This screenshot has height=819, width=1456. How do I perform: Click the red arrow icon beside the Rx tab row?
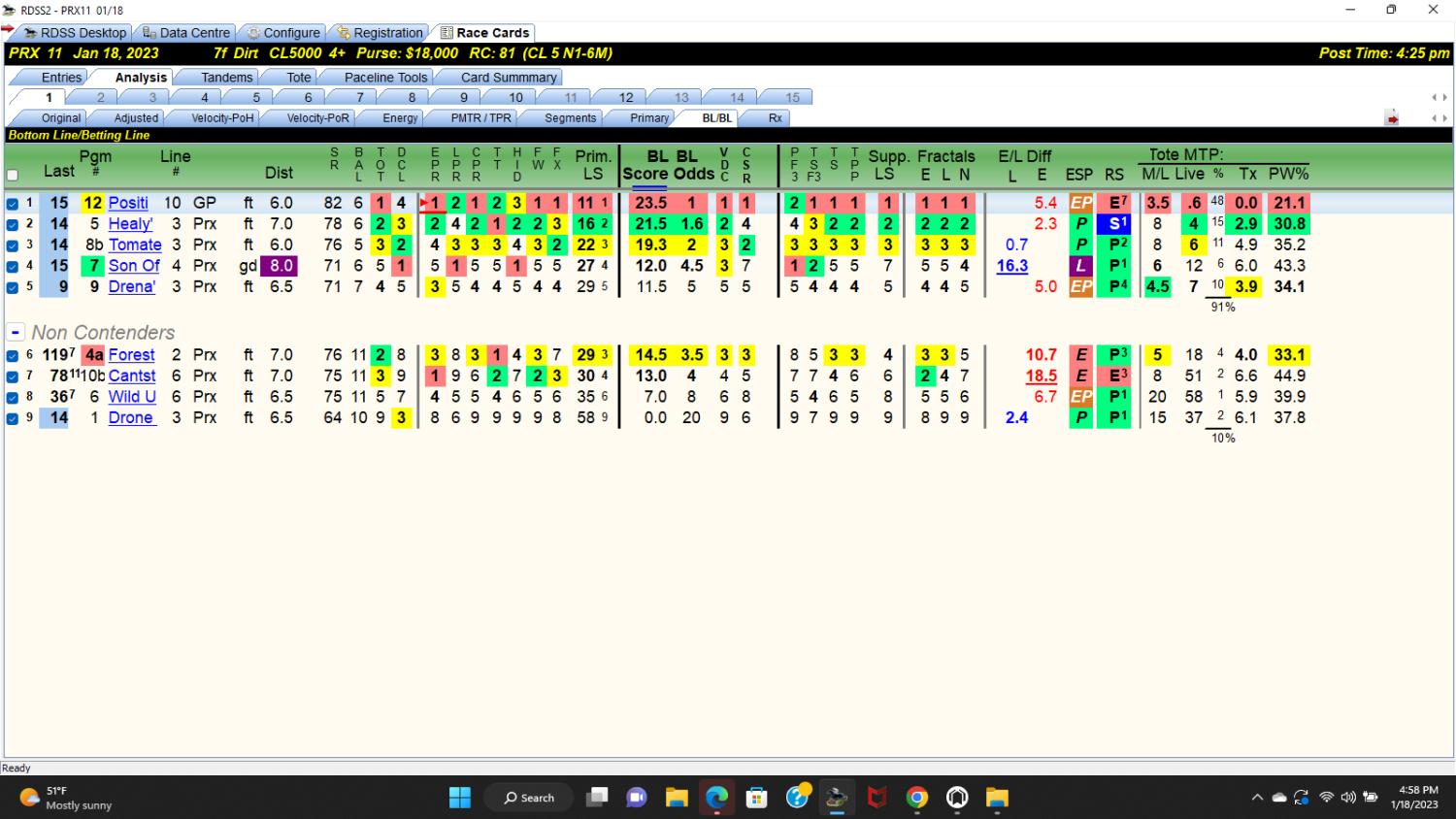tap(1392, 118)
